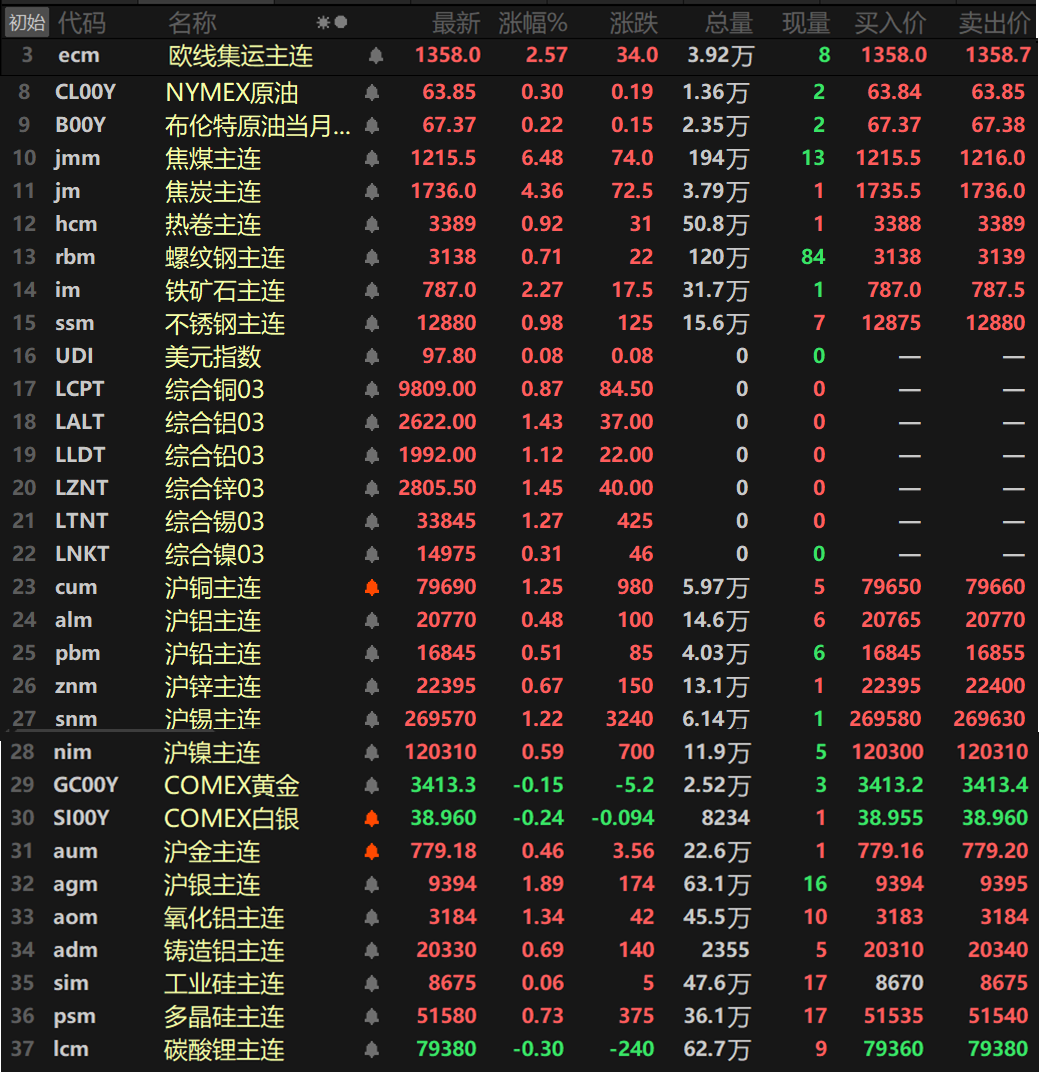Viewport: 1039px width, 1072px height.
Task: Click the alert bell for 碳酸锂主连
Action: pos(372,1049)
